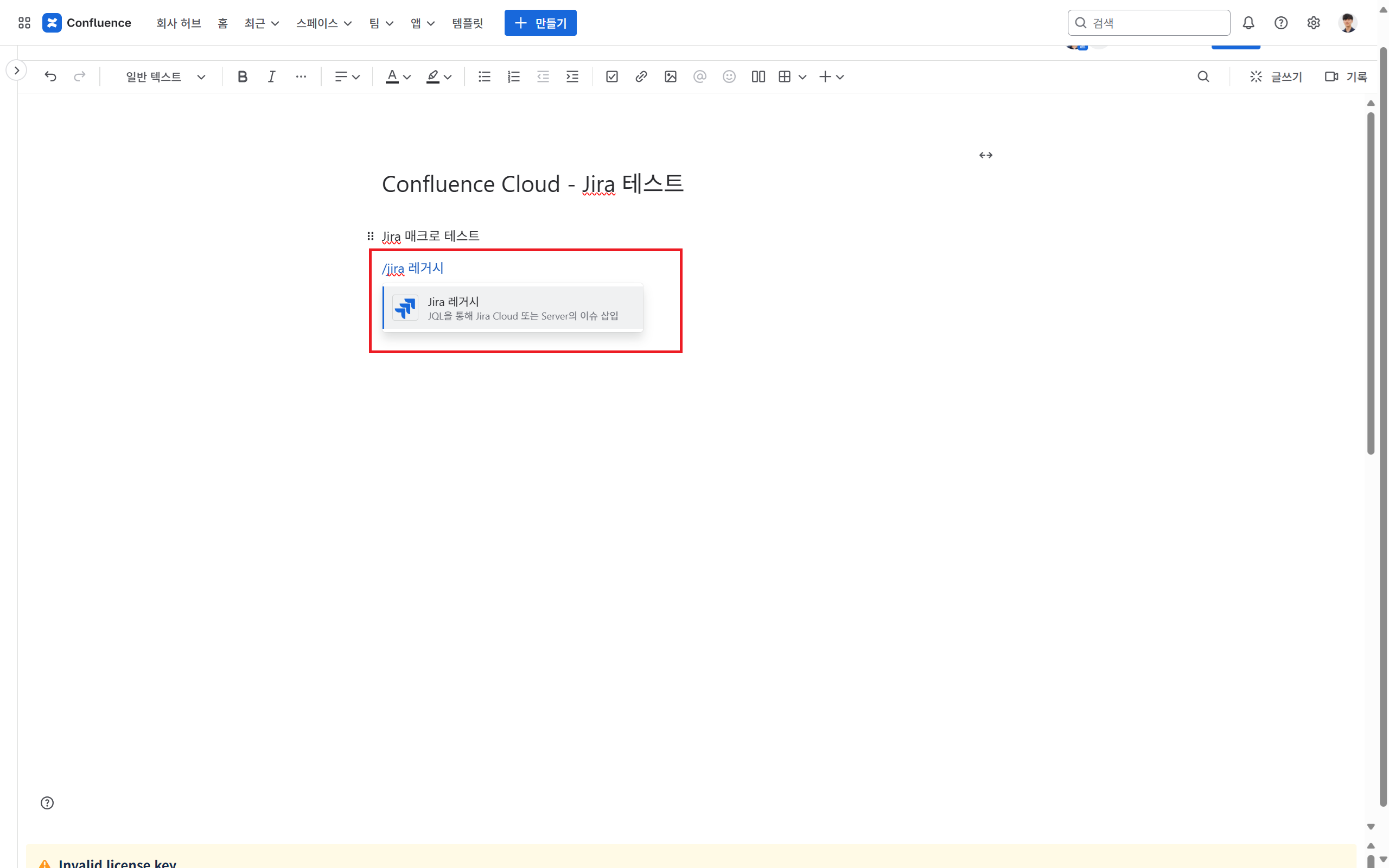Insert a column layout
The height and width of the screenshot is (868, 1389).
pos(758,76)
